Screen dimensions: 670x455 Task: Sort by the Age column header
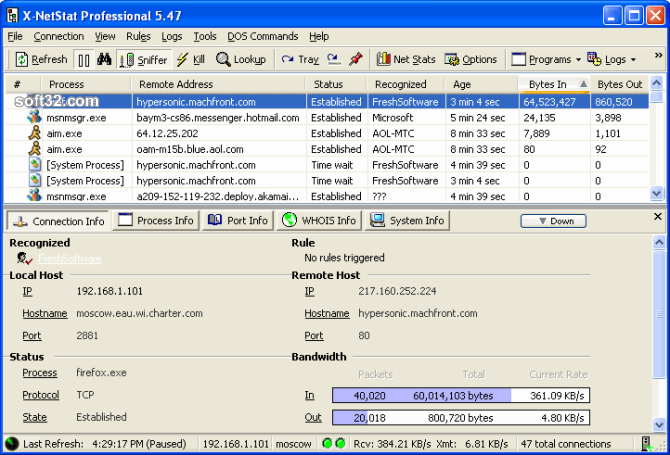[482, 84]
